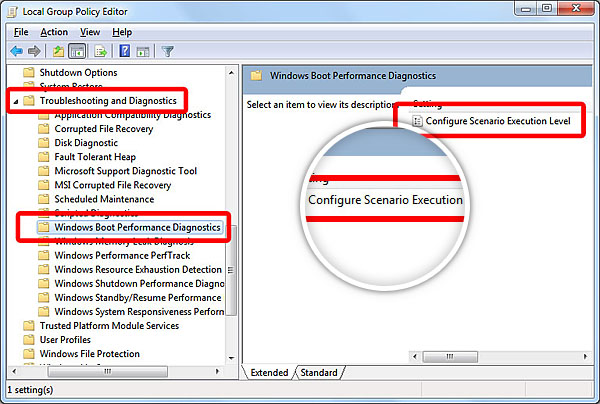600x404 pixels.
Task: Go up one level with folder icon
Action: pyautogui.click(x=58, y=51)
